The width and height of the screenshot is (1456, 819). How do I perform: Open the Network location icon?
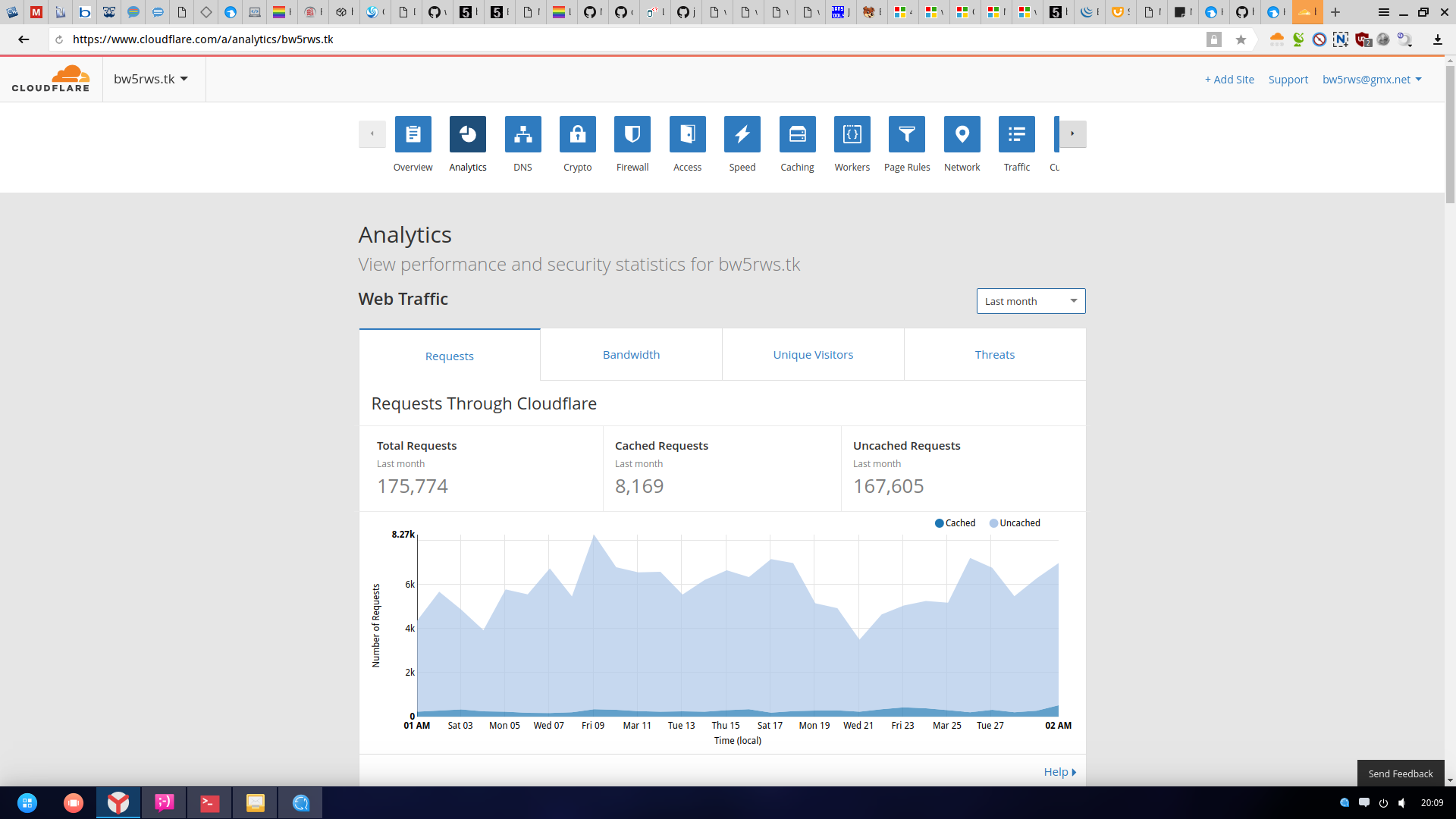coord(962,134)
